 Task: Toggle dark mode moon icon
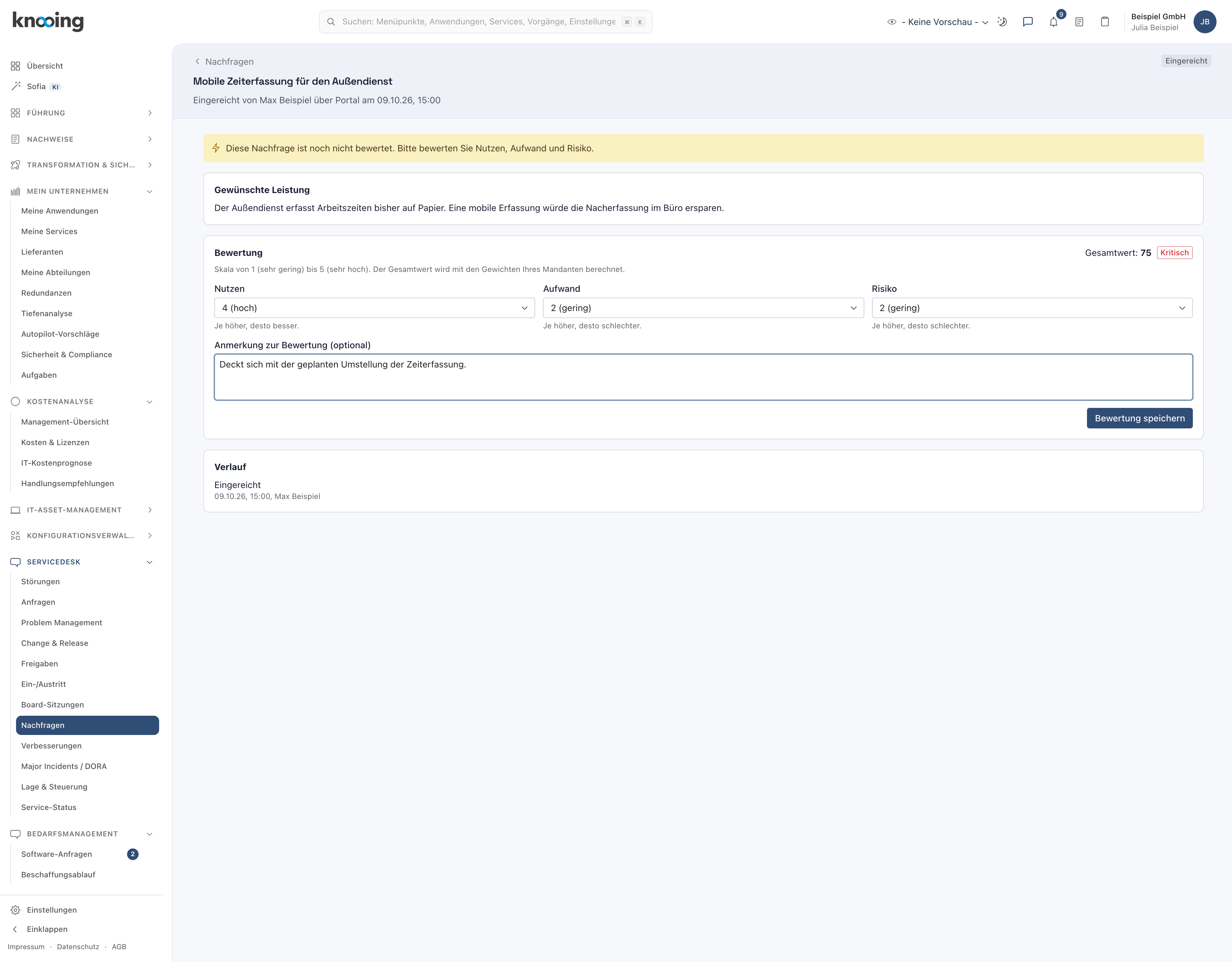tap(1002, 22)
